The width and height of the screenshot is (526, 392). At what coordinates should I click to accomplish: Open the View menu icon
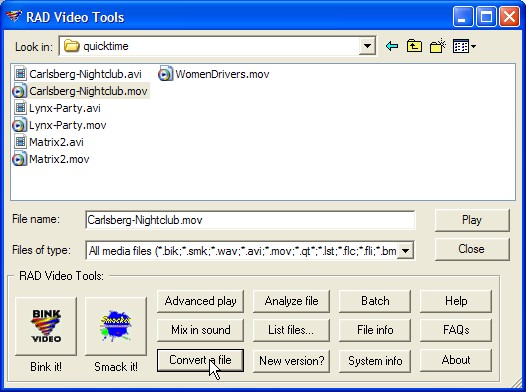(x=464, y=46)
